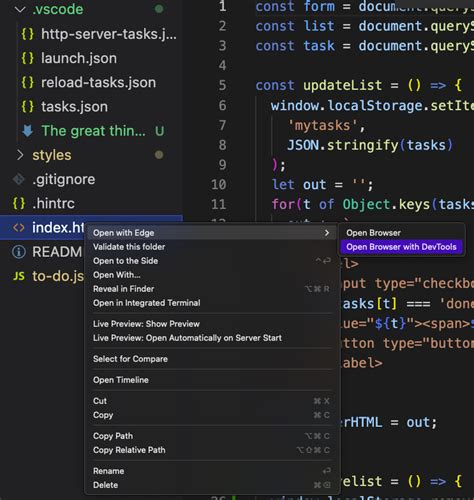Open the Open with Edge submenu arrow
Screen dimensions: 474x500
click(327, 233)
